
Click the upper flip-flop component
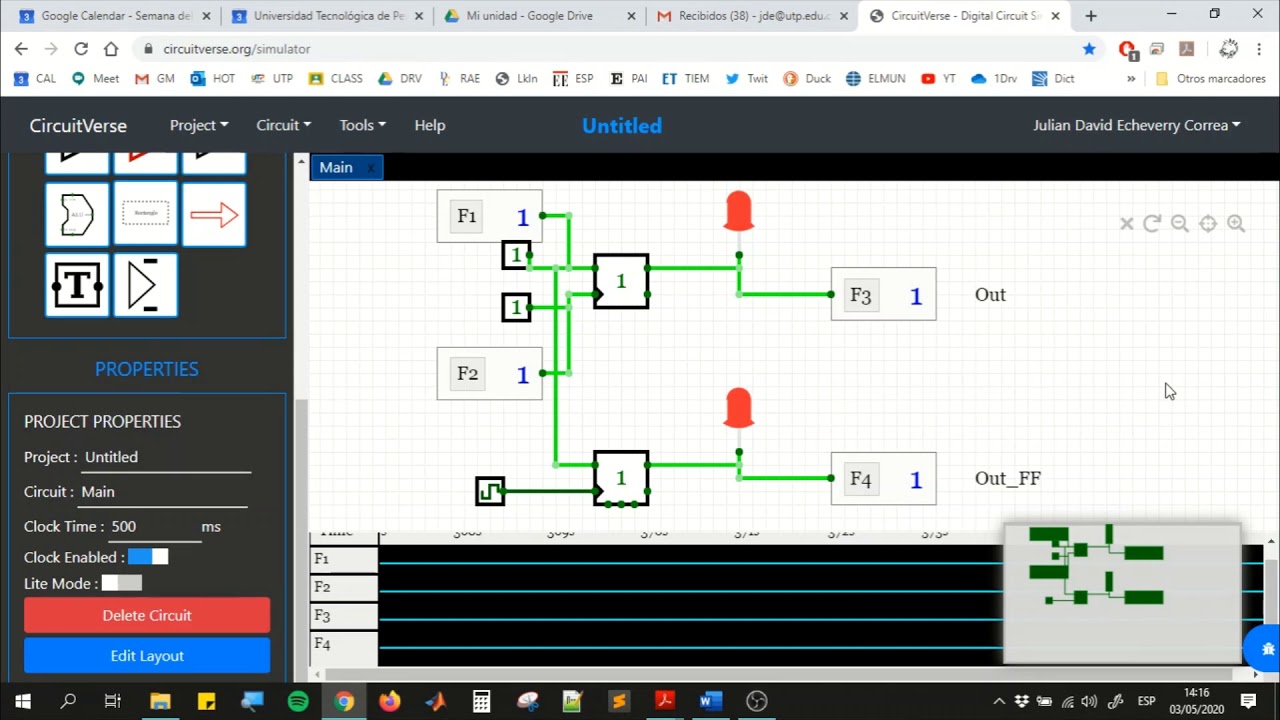tap(621, 281)
